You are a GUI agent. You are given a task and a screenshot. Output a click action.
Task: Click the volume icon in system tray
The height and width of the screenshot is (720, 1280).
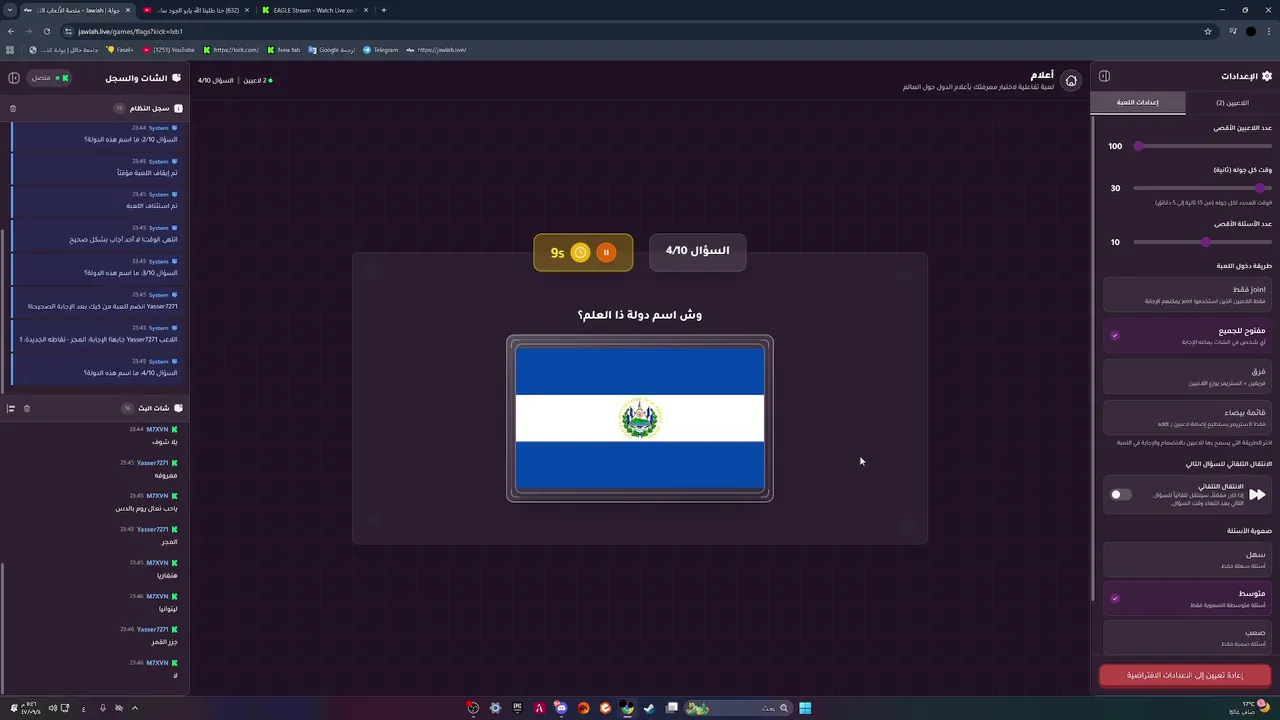[52, 708]
